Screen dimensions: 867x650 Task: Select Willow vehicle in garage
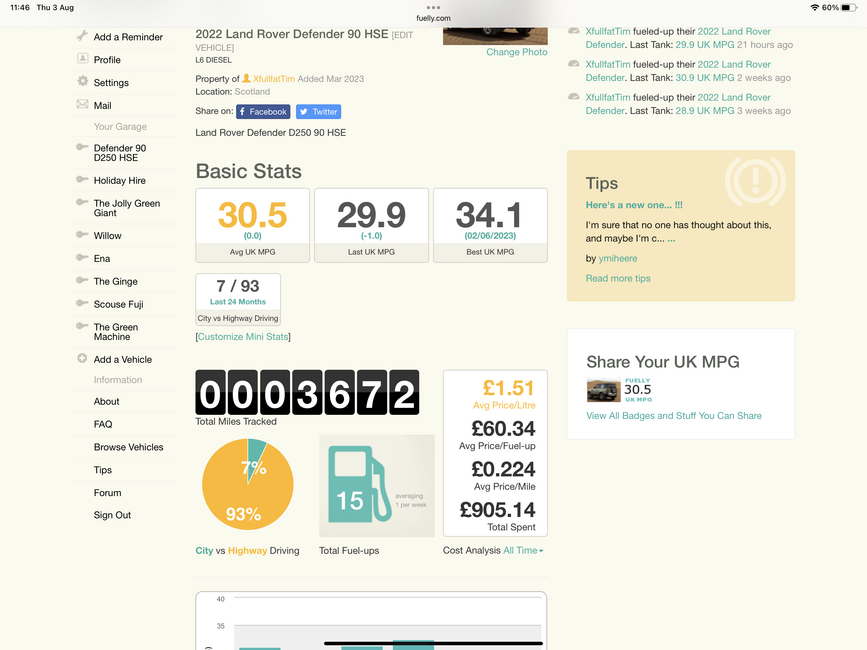tap(107, 235)
